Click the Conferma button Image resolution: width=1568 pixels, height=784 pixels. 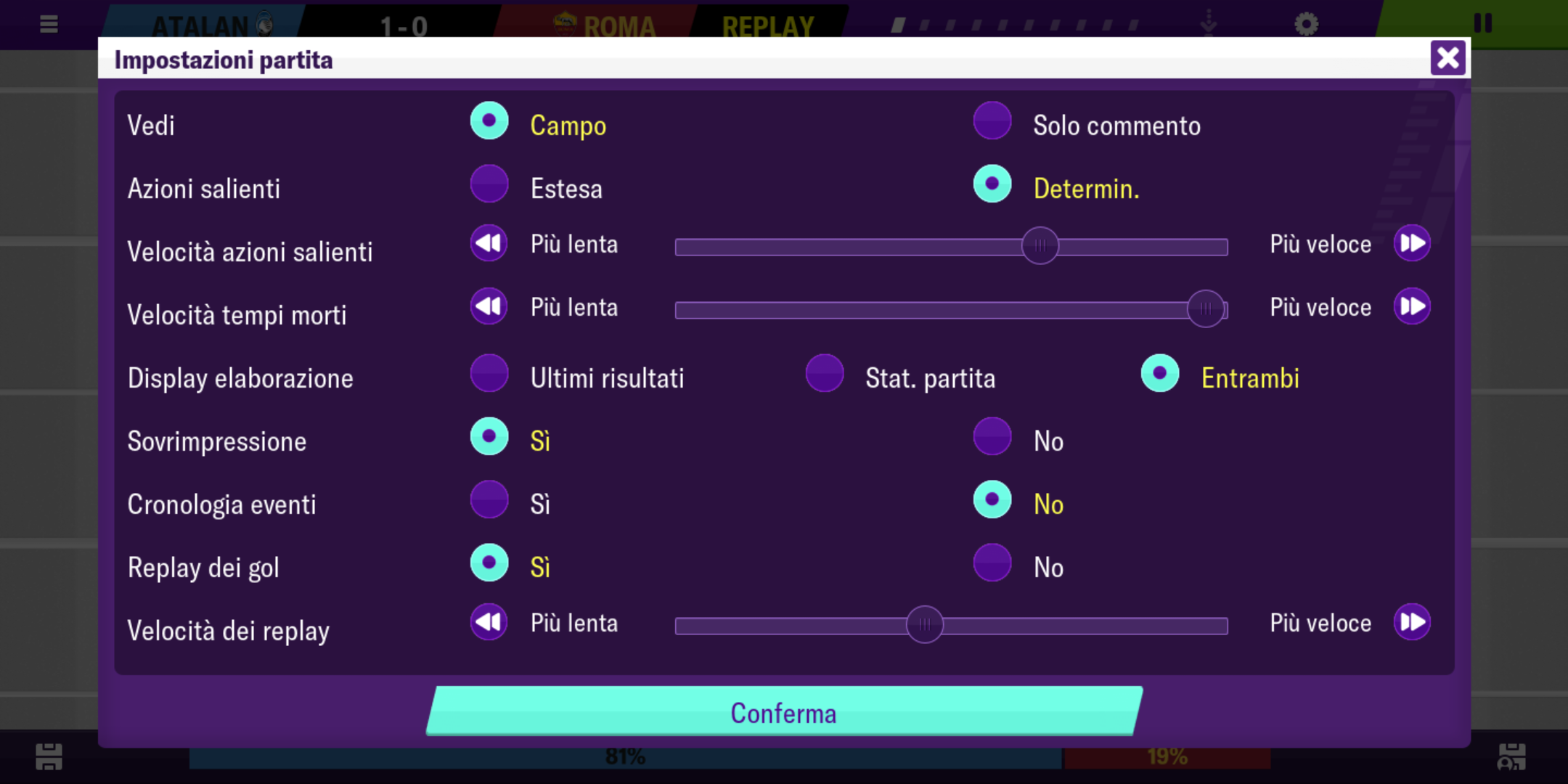[784, 712]
